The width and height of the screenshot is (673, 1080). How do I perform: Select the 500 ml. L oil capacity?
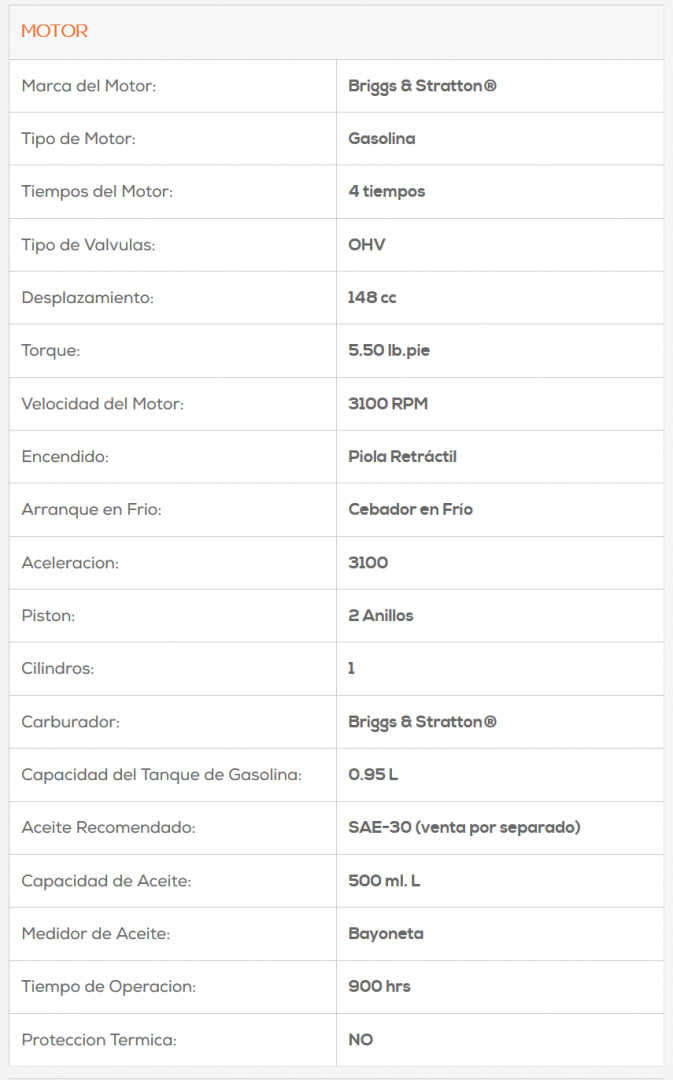(384, 881)
